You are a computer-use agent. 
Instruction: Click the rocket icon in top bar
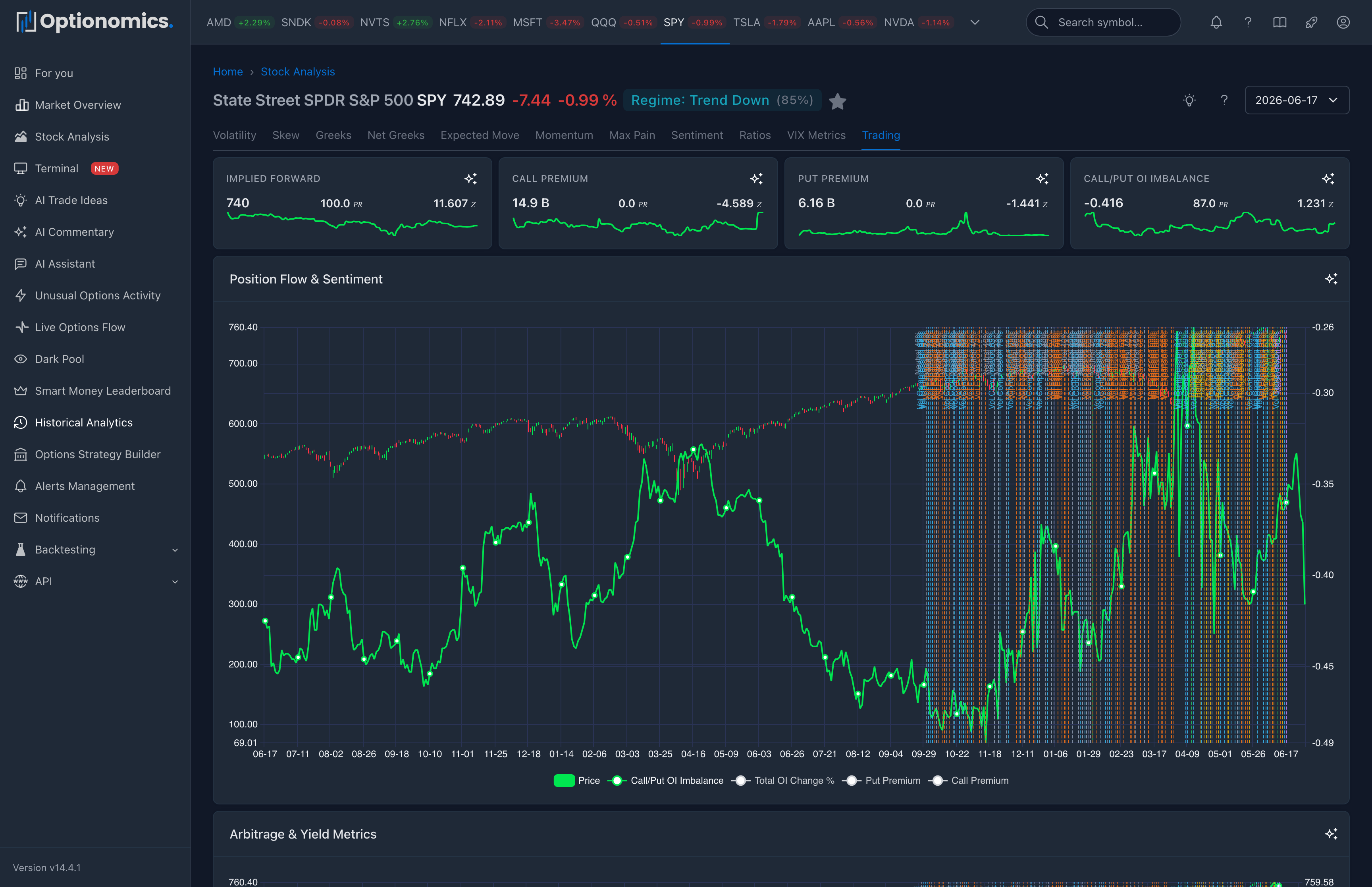point(1311,23)
